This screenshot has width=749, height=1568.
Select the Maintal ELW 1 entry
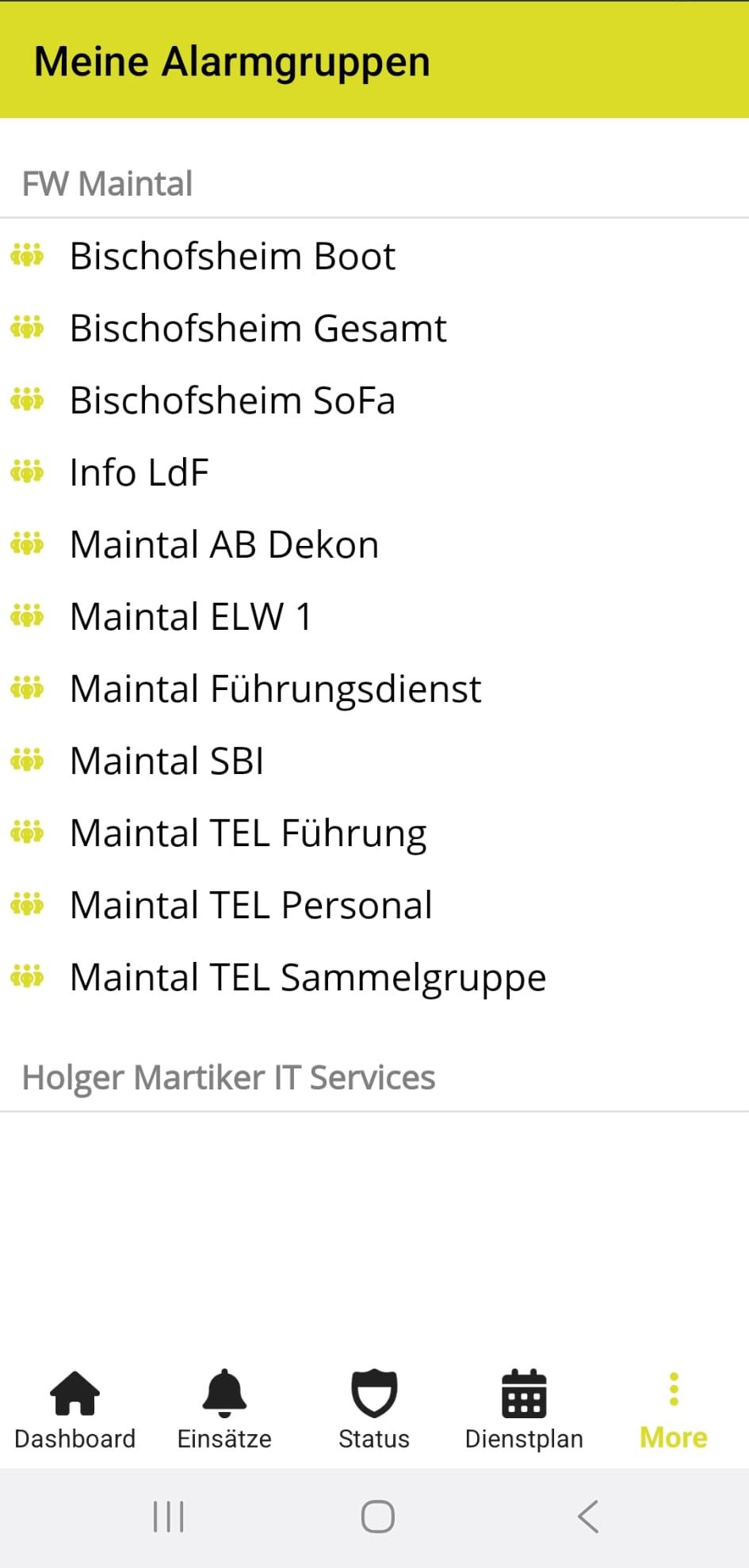point(191,616)
